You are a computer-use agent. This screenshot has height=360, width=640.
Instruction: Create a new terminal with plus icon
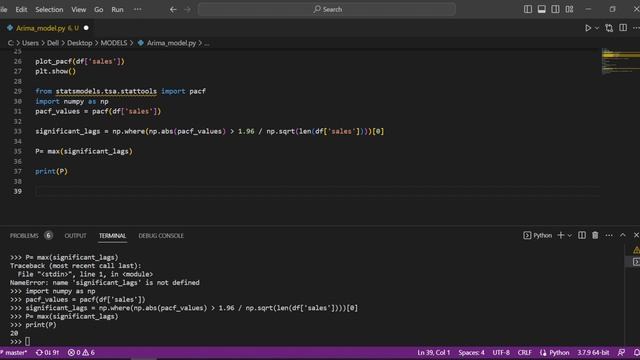pyautogui.click(x=561, y=235)
